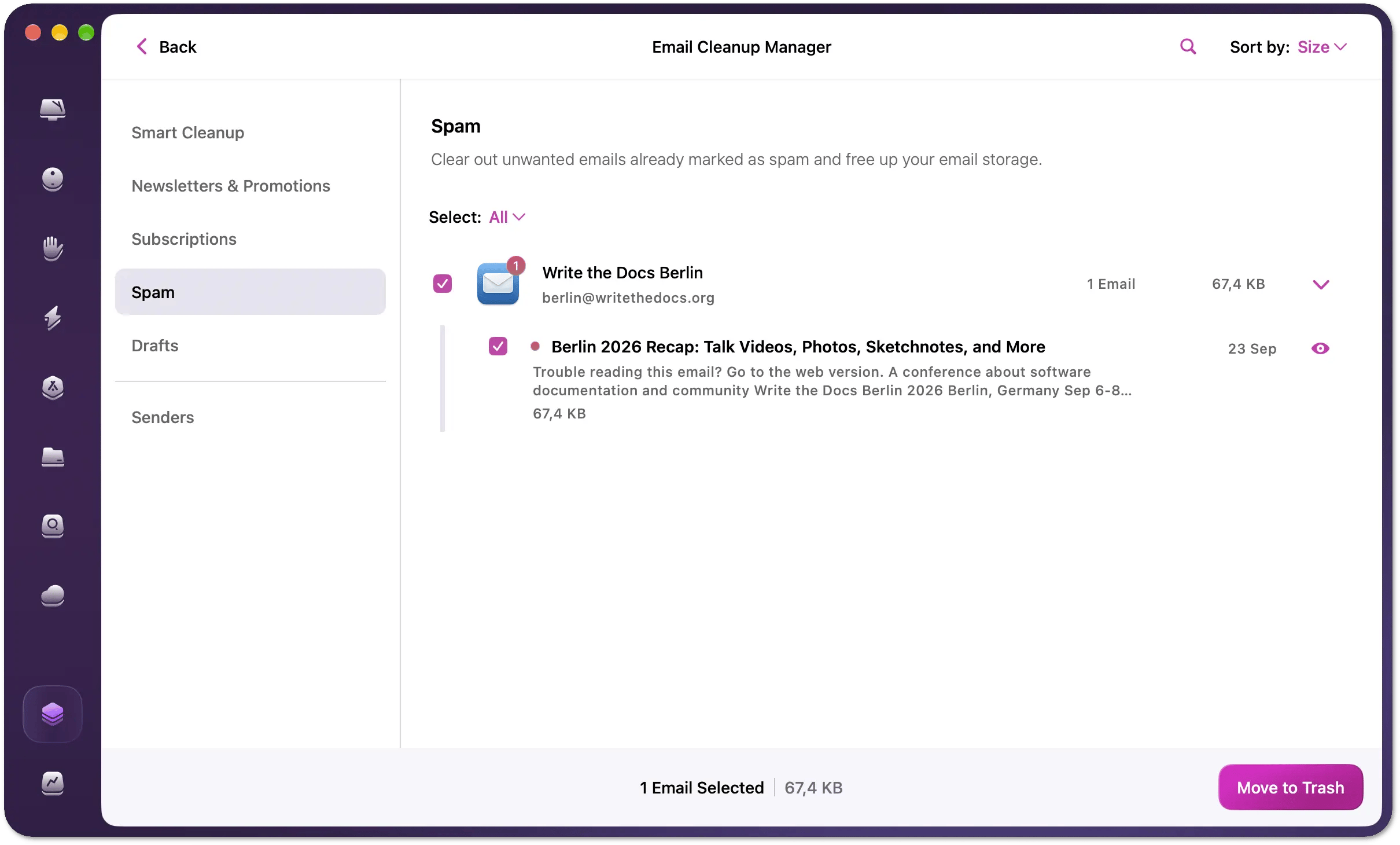Click the green fullscreen window button
The height and width of the screenshot is (845, 1400).
click(x=86, y=32)
